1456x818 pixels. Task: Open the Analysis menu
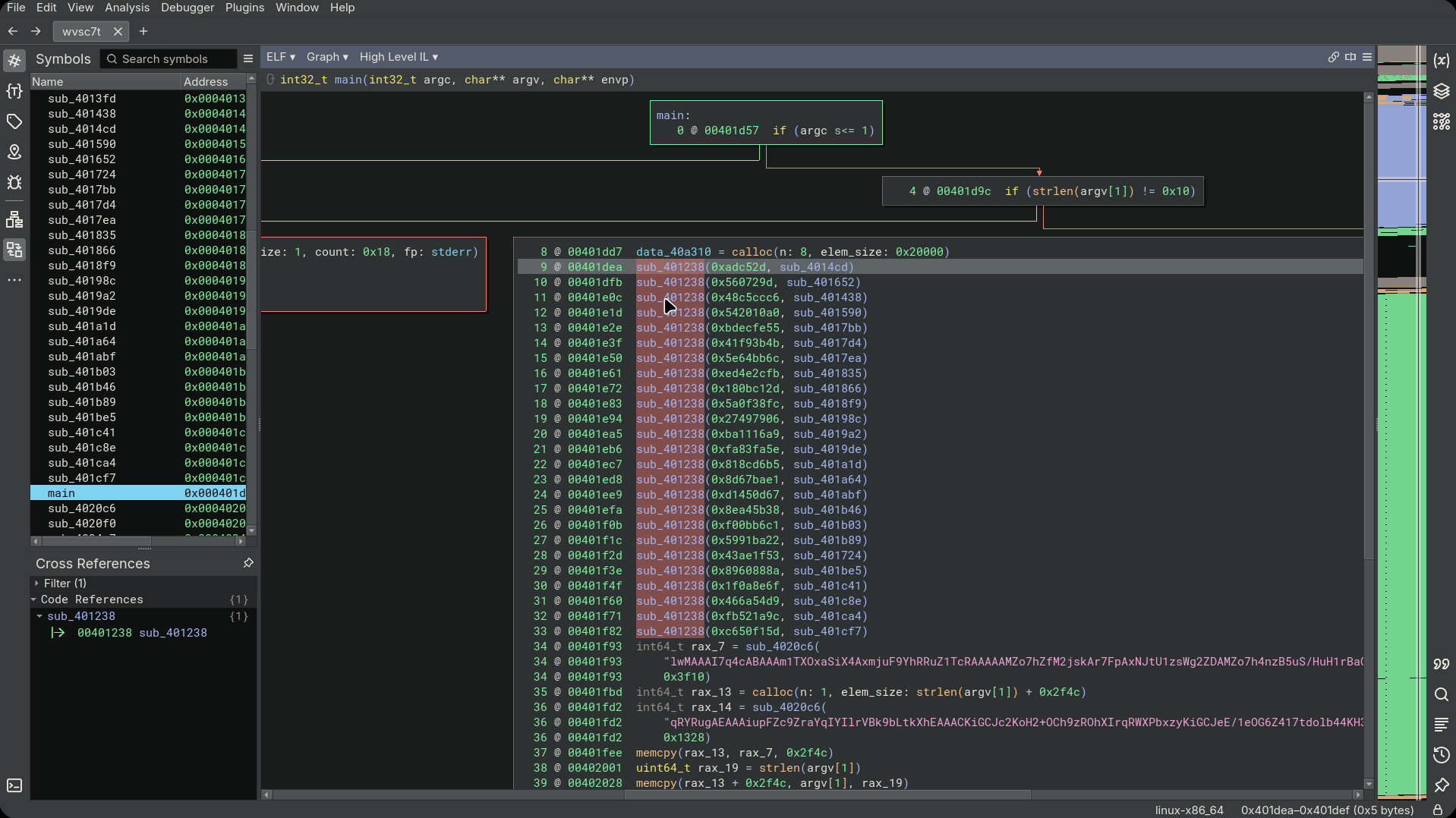[127, 8]
